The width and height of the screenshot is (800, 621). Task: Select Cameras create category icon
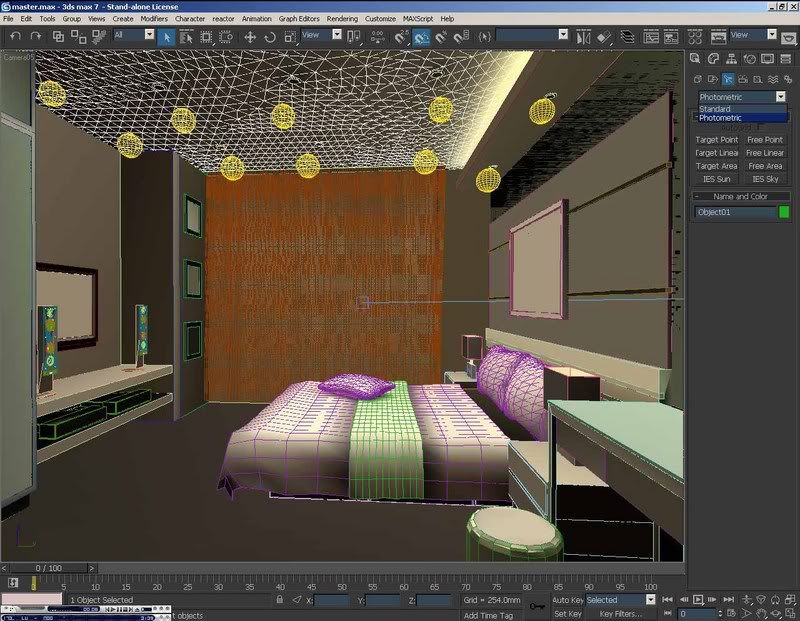point(743,79)
